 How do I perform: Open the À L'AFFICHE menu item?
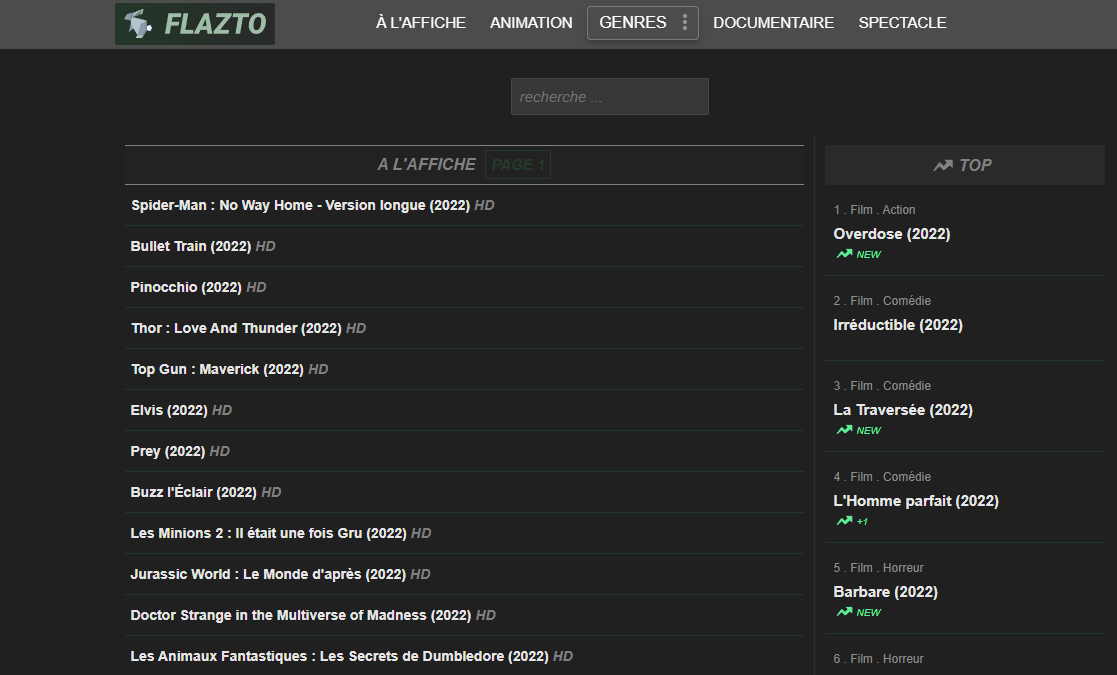click(x=420, y=23)
